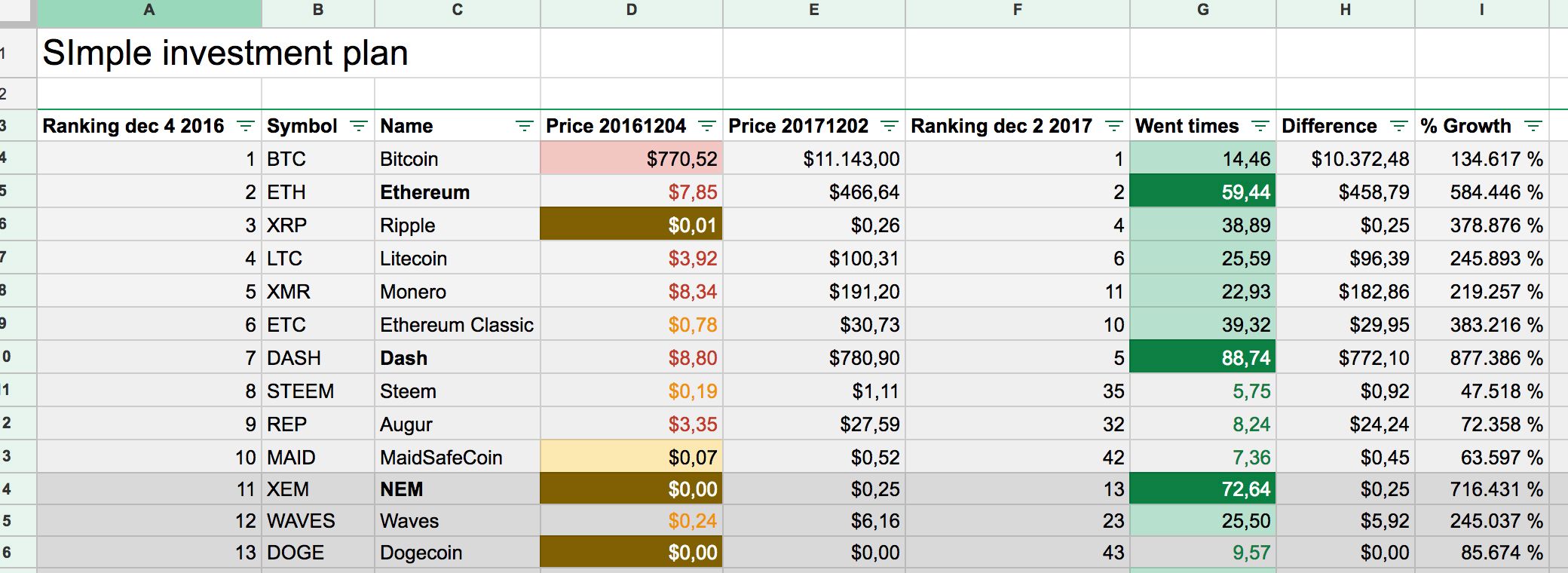Screen dimensions: 1568x573
Task: Open filter for Ranking dec 2 2017 column
Action: (1113, 126)
